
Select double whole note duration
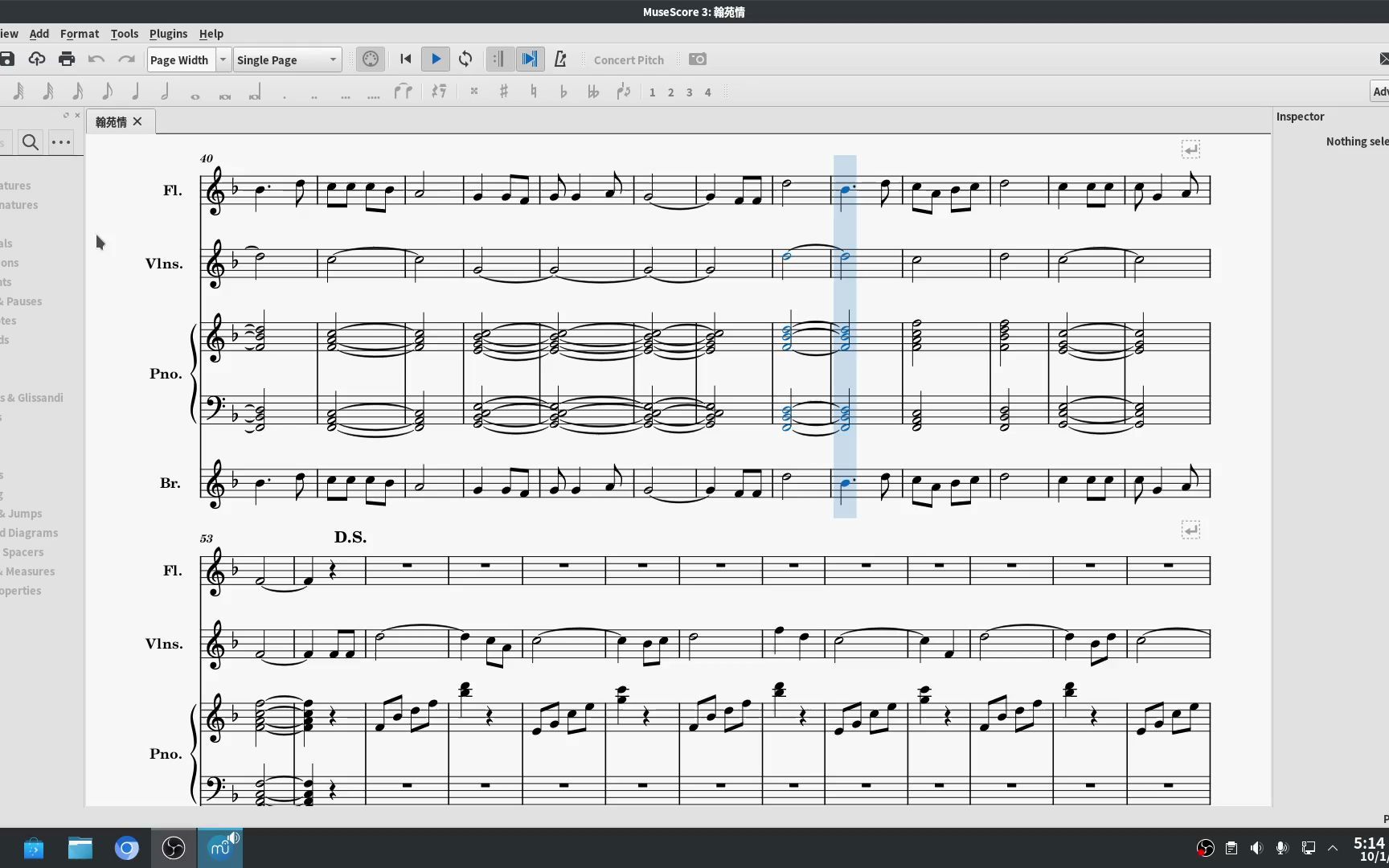(x=225, y=96)
